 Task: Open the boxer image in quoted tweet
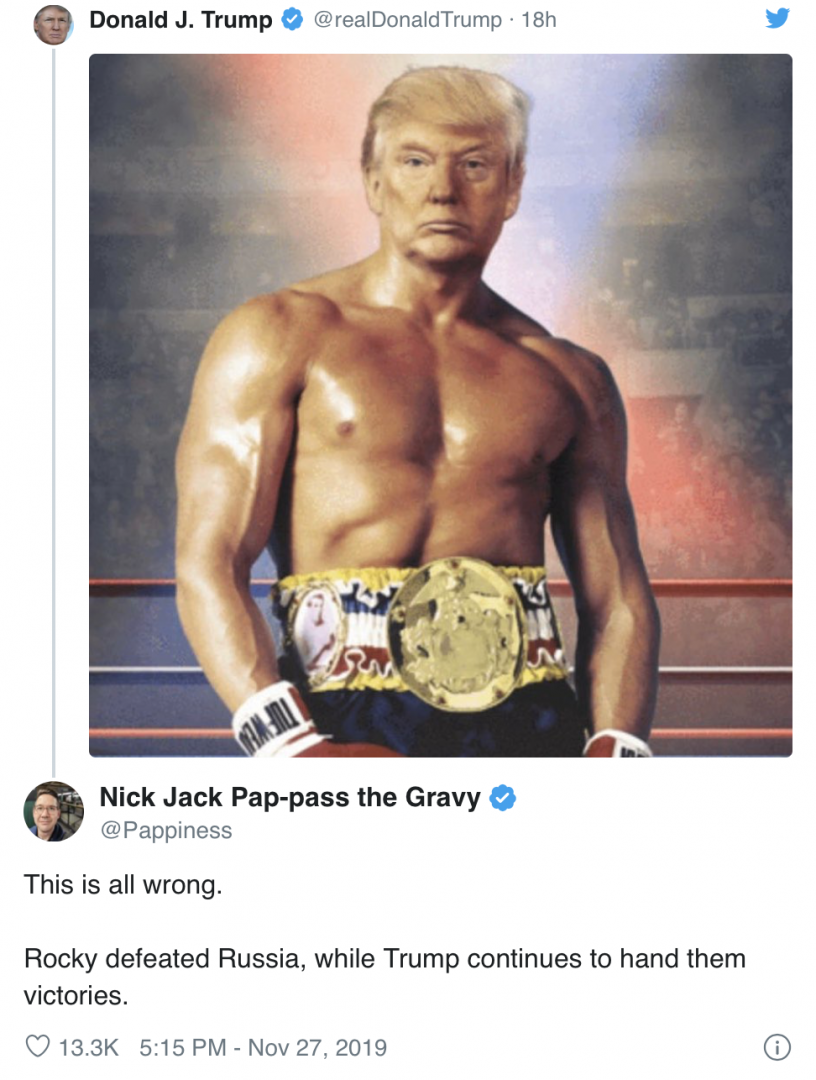tap(441, 405)
